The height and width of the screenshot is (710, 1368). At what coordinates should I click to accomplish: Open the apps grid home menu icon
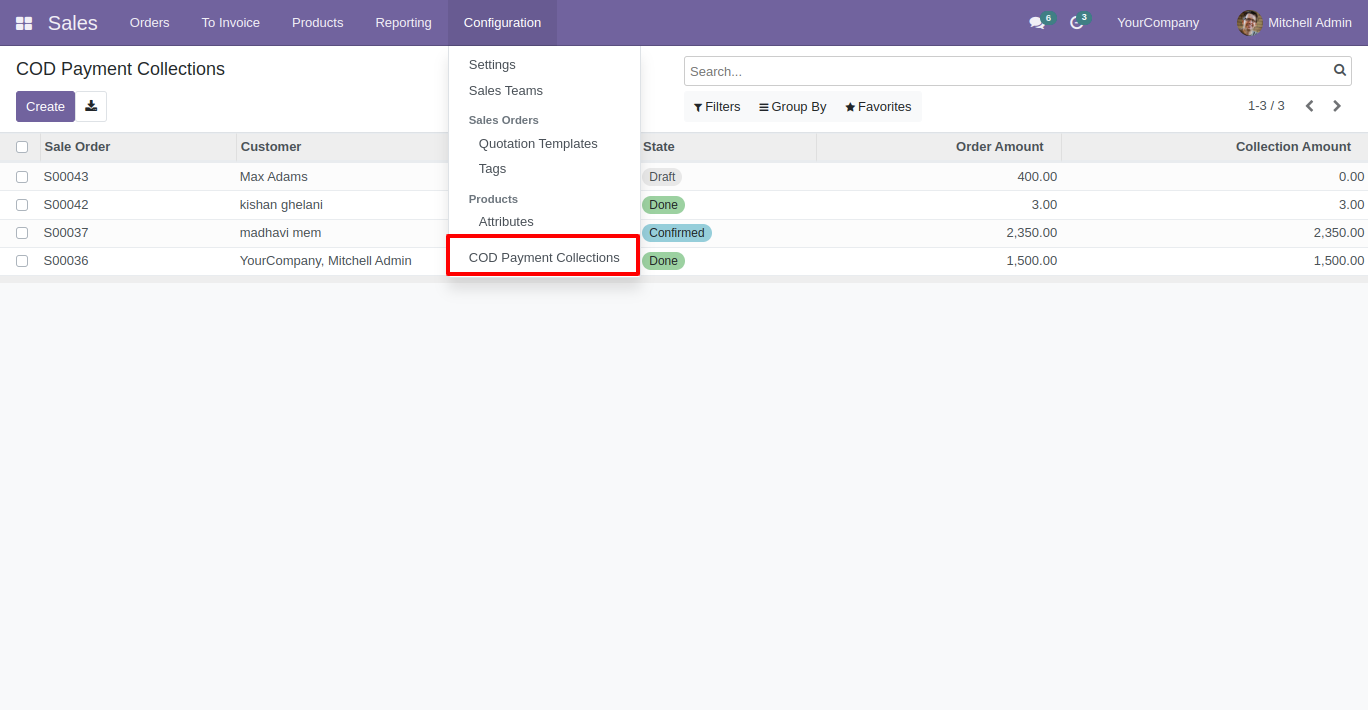coord(24,23)
